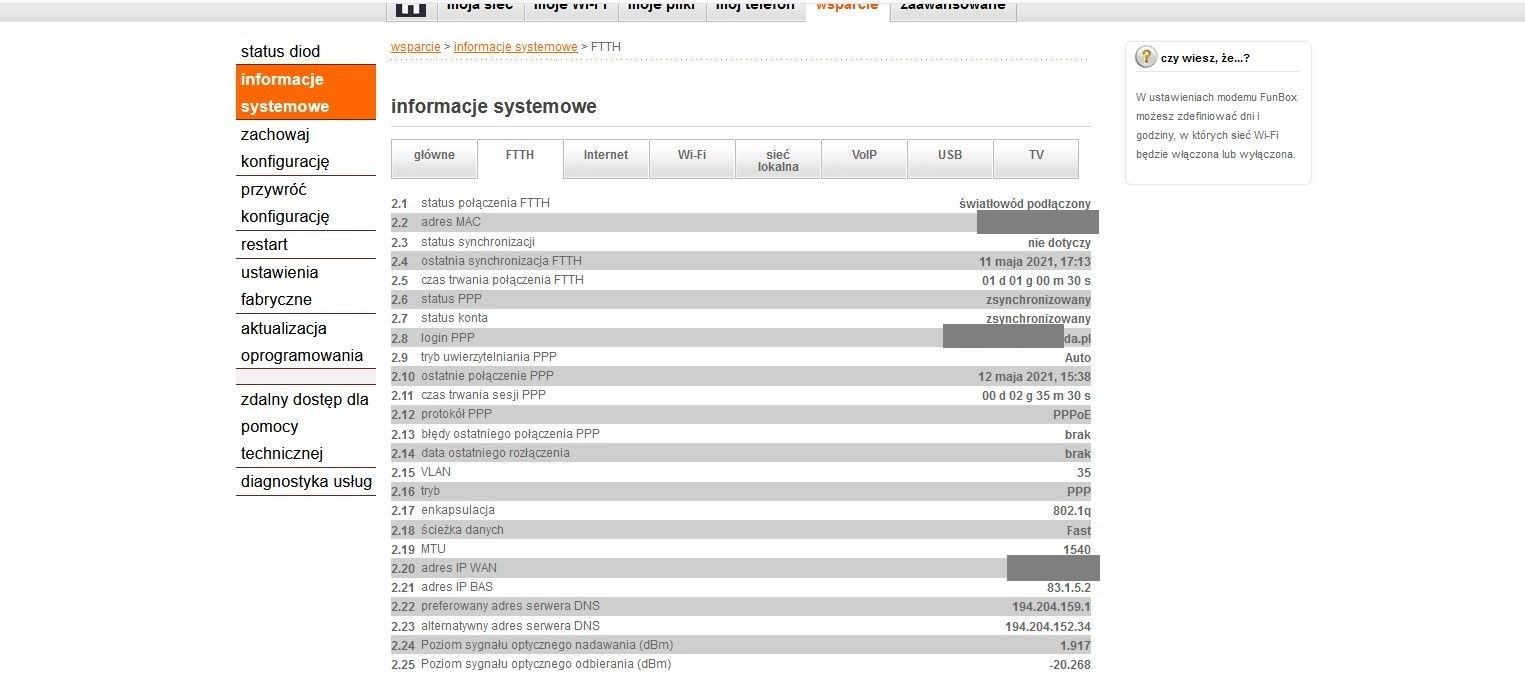Screen dimensions: 1525x681
Task: Open the zaawansowane menu
Action: 951,5
